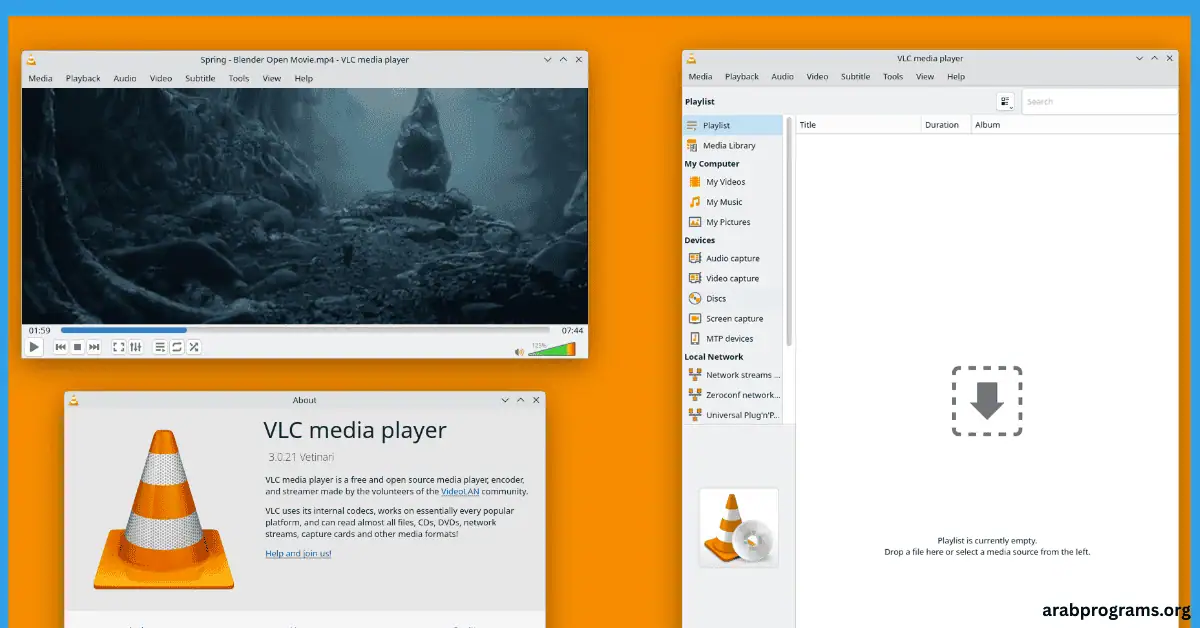Viewport: 1200px width, 628px height.
Task: Open Subtitle menu in the playlist window
Action: [x=856, y=76]
